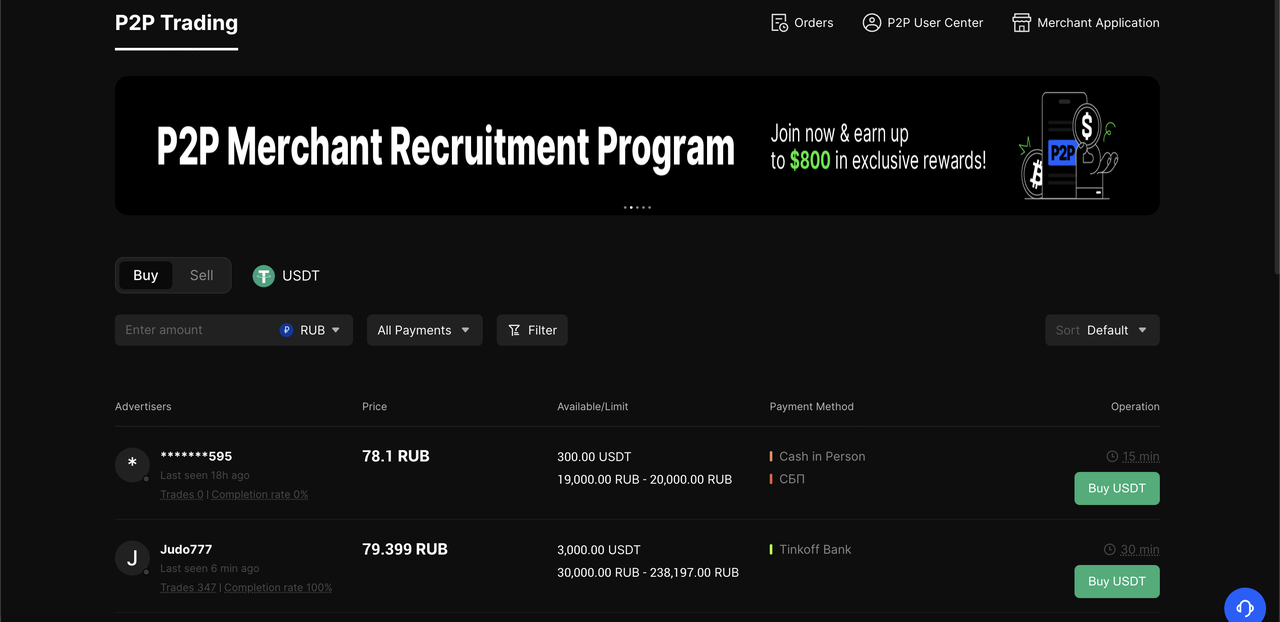Click the Judo777 advertiser avatar
Screen dimensions: 1280x622
[132, 559]
